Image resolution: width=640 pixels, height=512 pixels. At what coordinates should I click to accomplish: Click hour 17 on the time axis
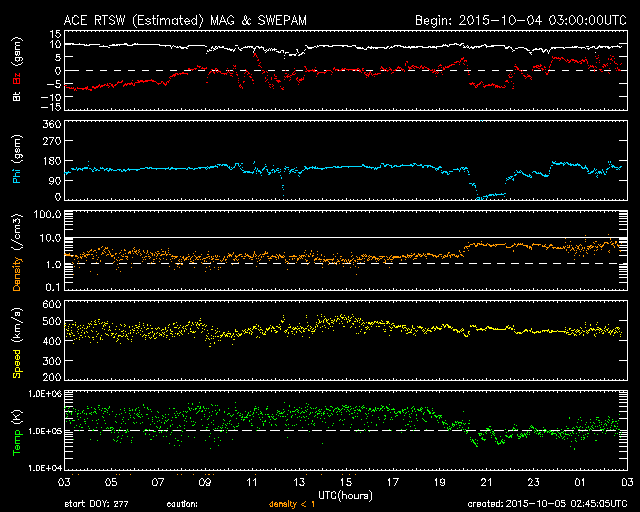pos(393,482)
